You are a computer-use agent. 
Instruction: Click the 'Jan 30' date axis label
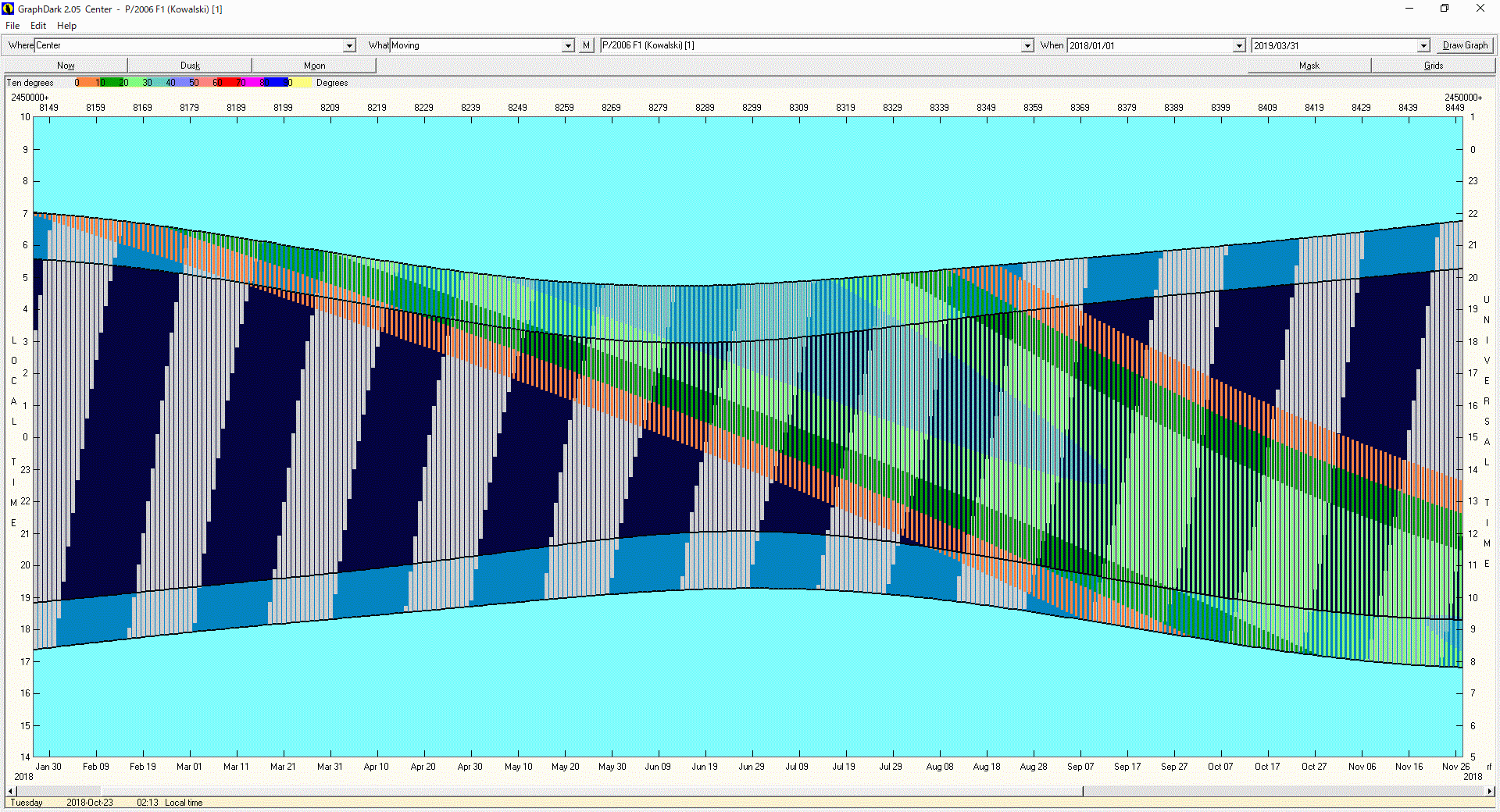48,767
